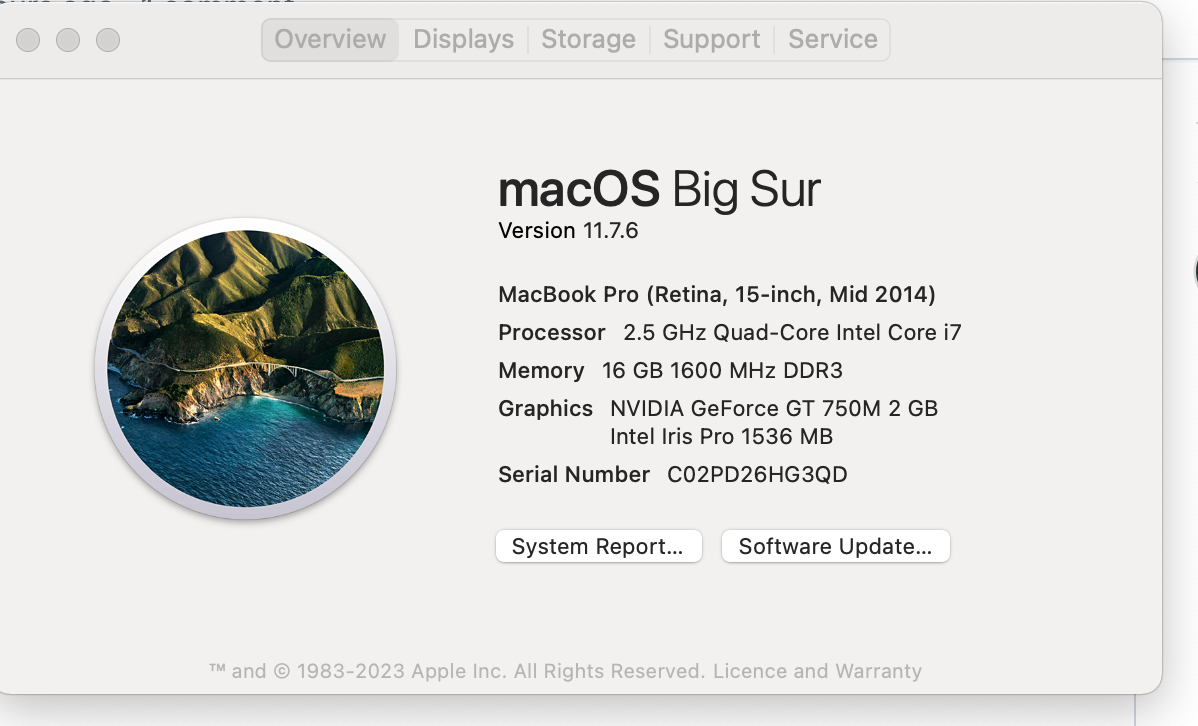Image resolution: width=1198 pixels, height=726 pixels.
Task: Check for updates via Software Update
Action: [835, 546]
